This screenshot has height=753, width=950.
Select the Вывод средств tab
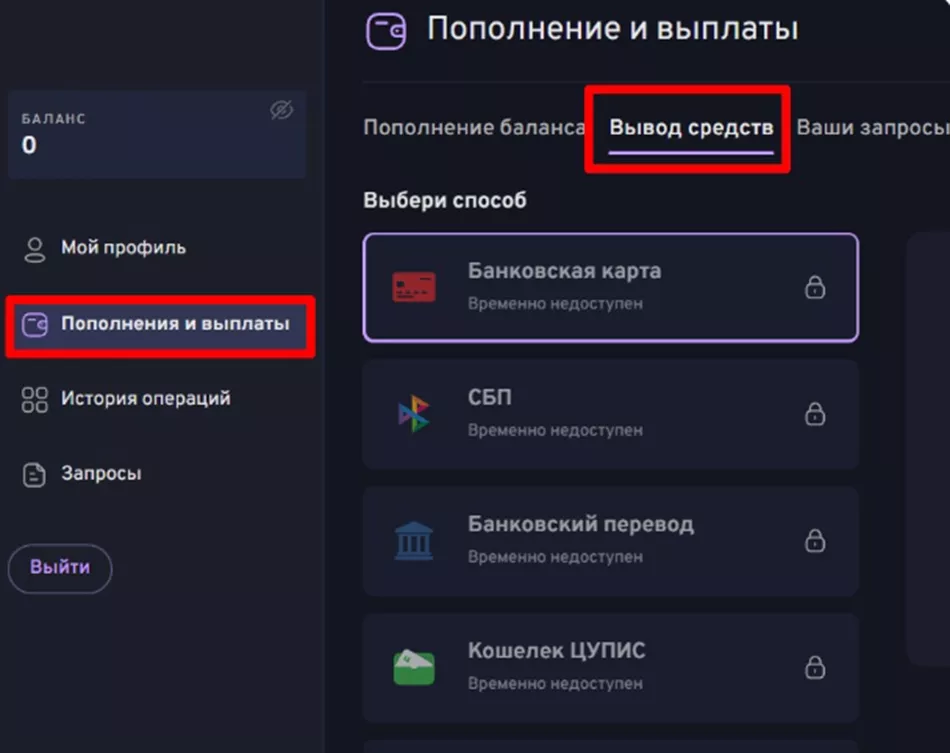691,129
